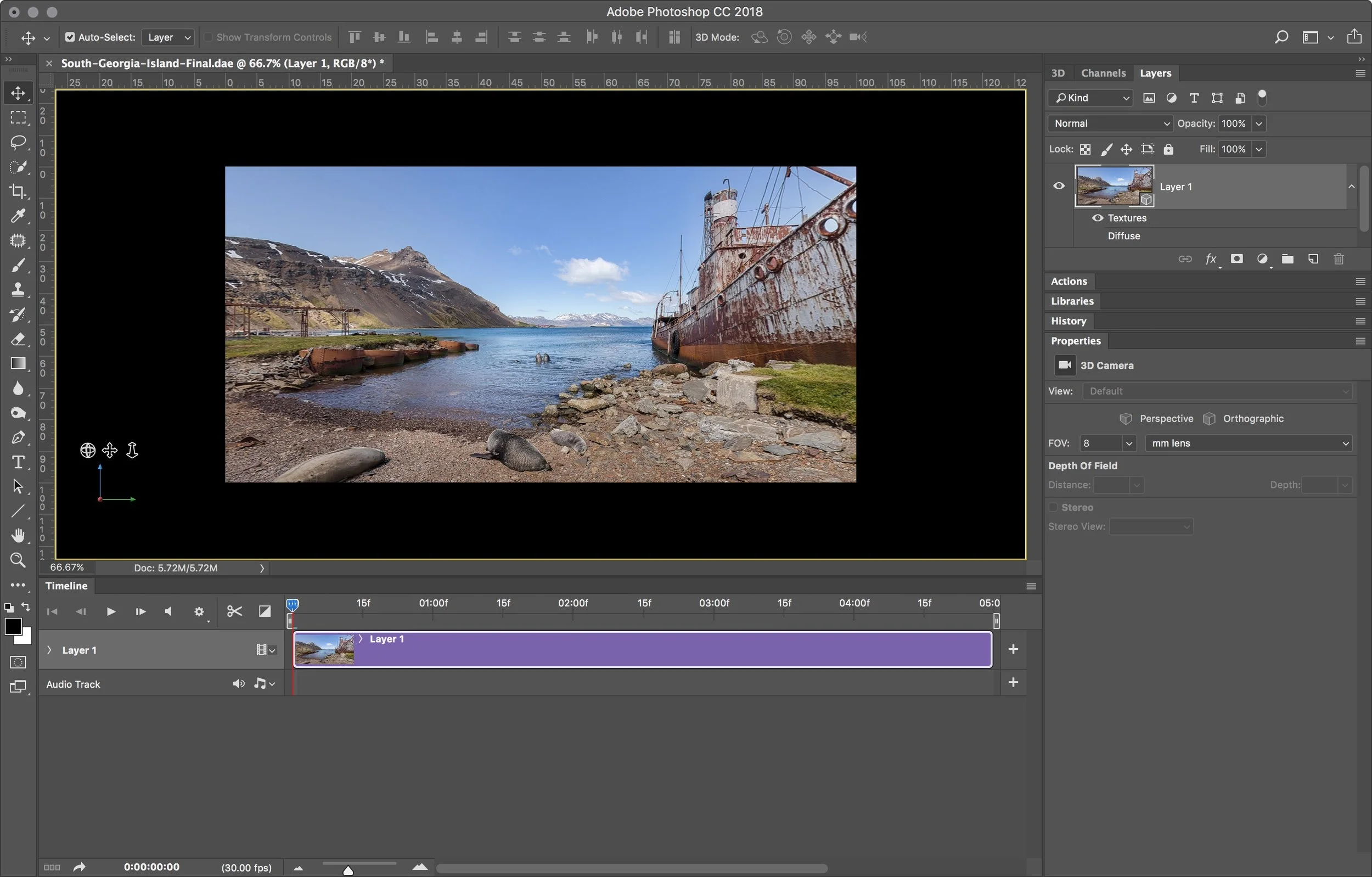Open the 3D panel tab

coord(1058,73)
